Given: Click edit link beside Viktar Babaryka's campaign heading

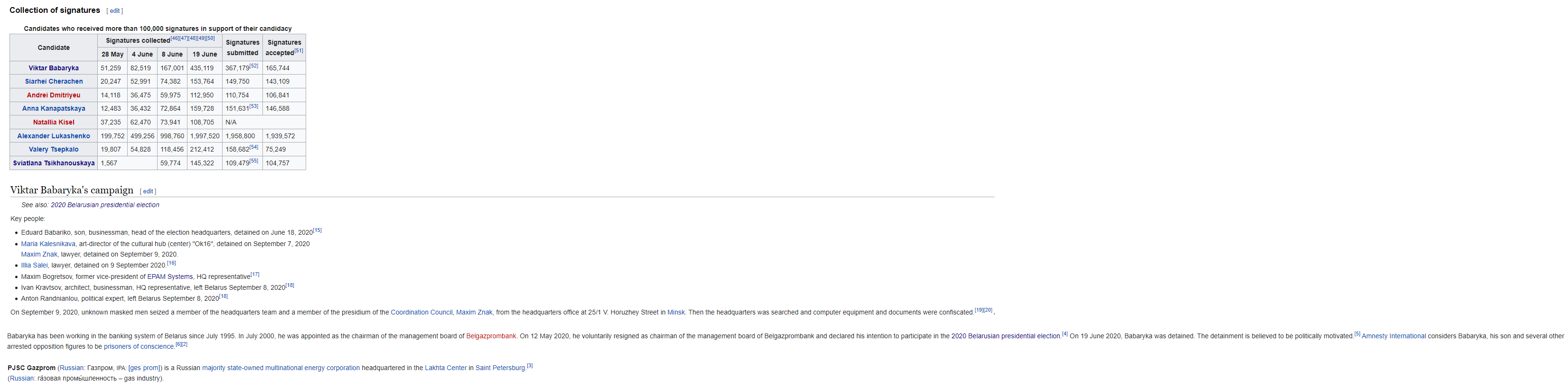Looking at the screenshot, I should pyautogui.click(x=148, y=191).
